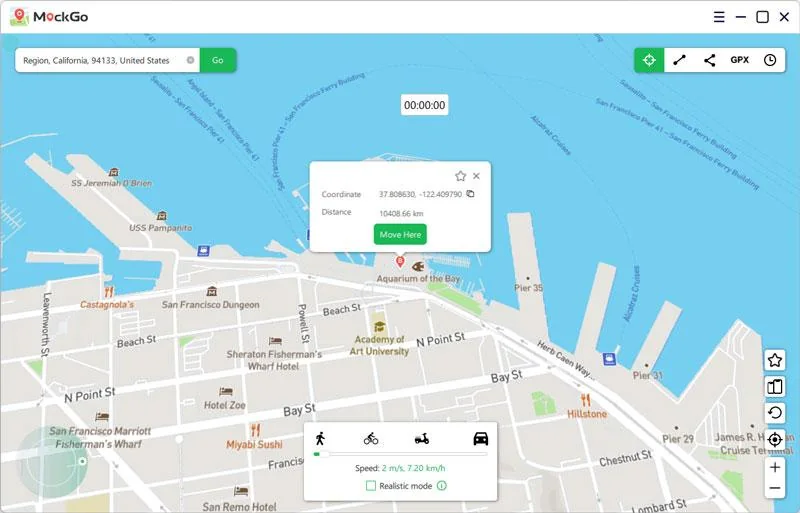Click the address search input field
This screenshot has width=800, height=513.
coord(102,60)
